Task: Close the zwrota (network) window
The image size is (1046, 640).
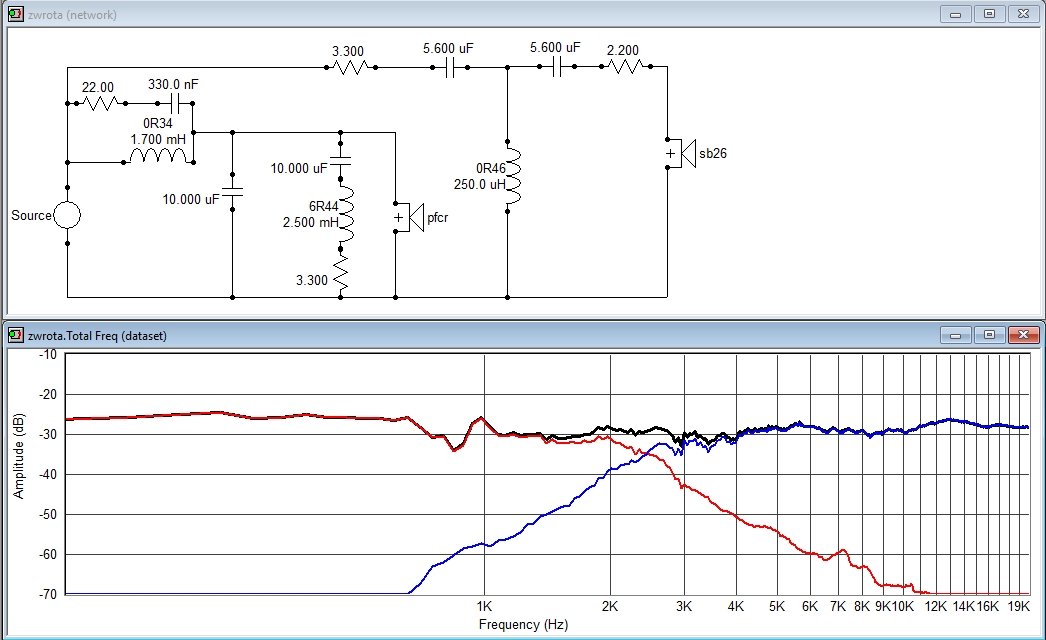Action: pyautogui.click(x=1023, y=13)
